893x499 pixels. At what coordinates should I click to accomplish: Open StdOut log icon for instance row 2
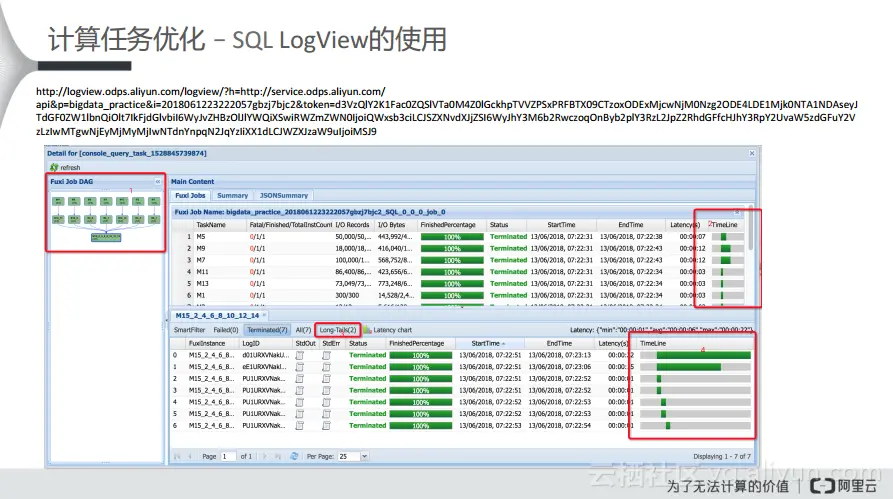300,379
